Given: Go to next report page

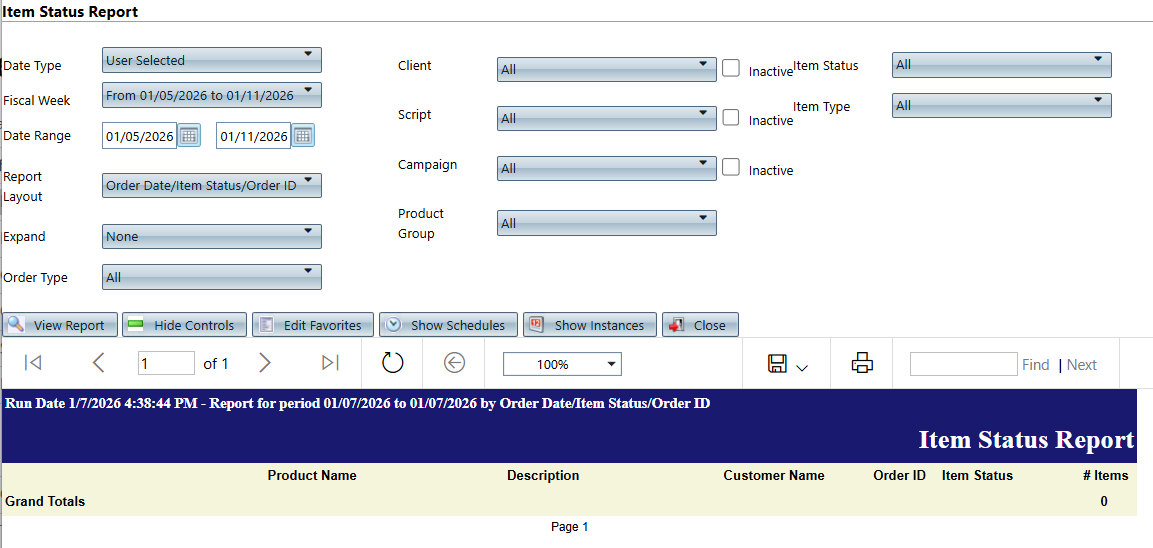Looking at the screenshot, I should click(x=265, y=363).
